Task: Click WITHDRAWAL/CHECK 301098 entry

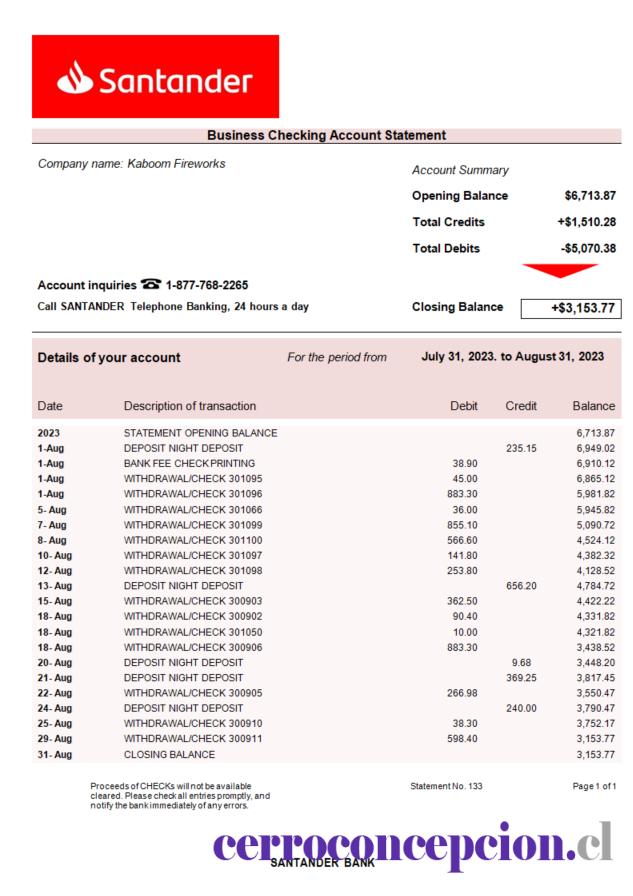Action: 193,570
